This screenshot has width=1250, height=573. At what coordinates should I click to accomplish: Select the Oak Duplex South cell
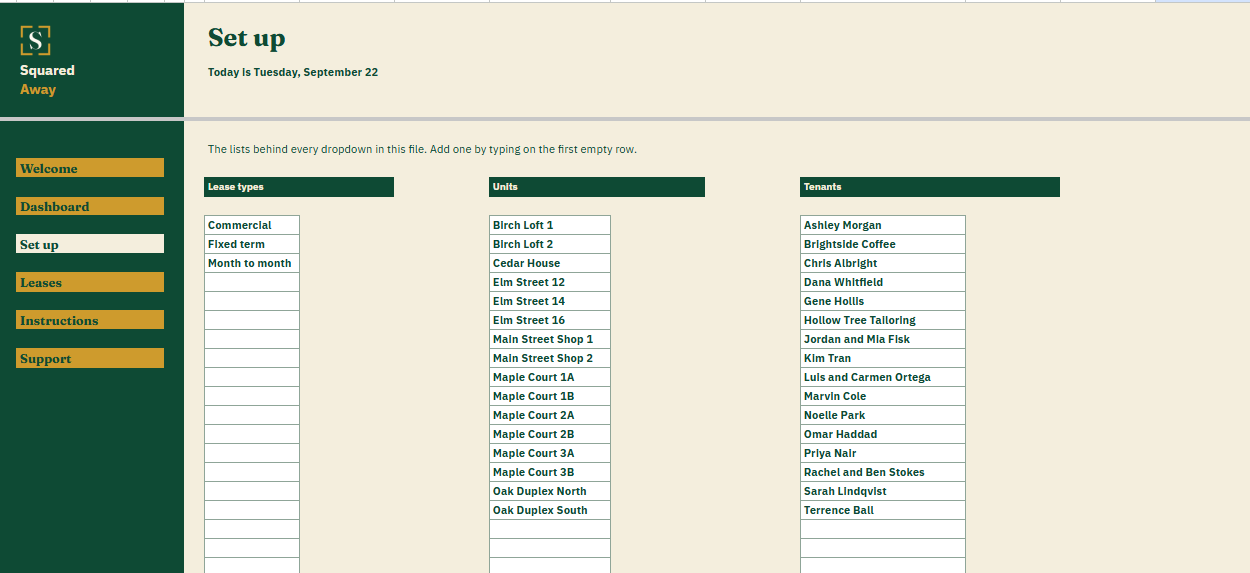click(550, 510)
